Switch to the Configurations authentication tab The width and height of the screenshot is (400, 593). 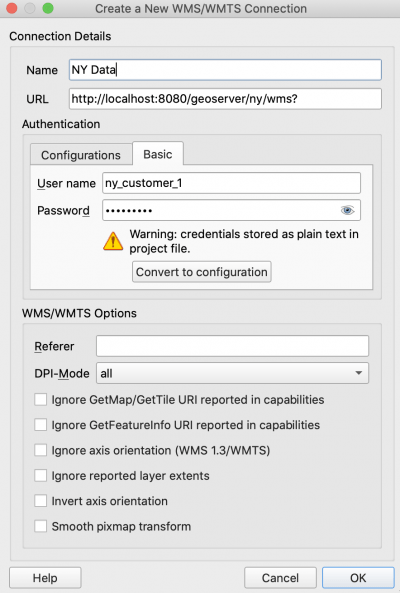pyautogui.click(x=81, y=155)
